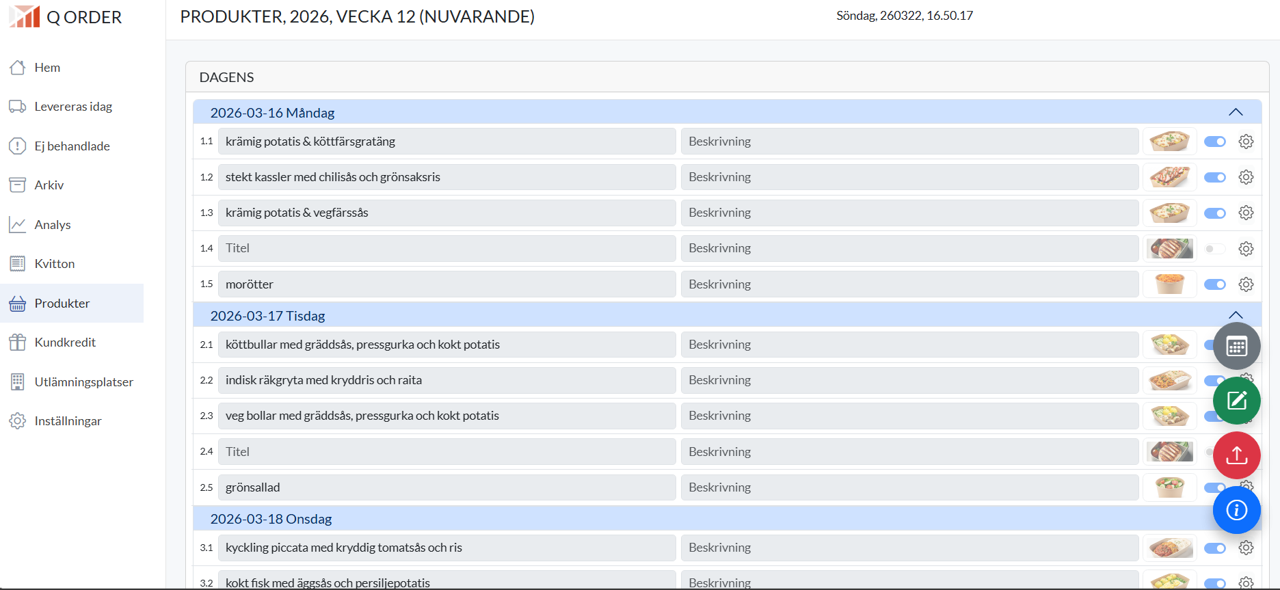Click the Q ORDER logo
Image resolution: width=1280 pixels, height=590 pixels.
click(66, 17)
